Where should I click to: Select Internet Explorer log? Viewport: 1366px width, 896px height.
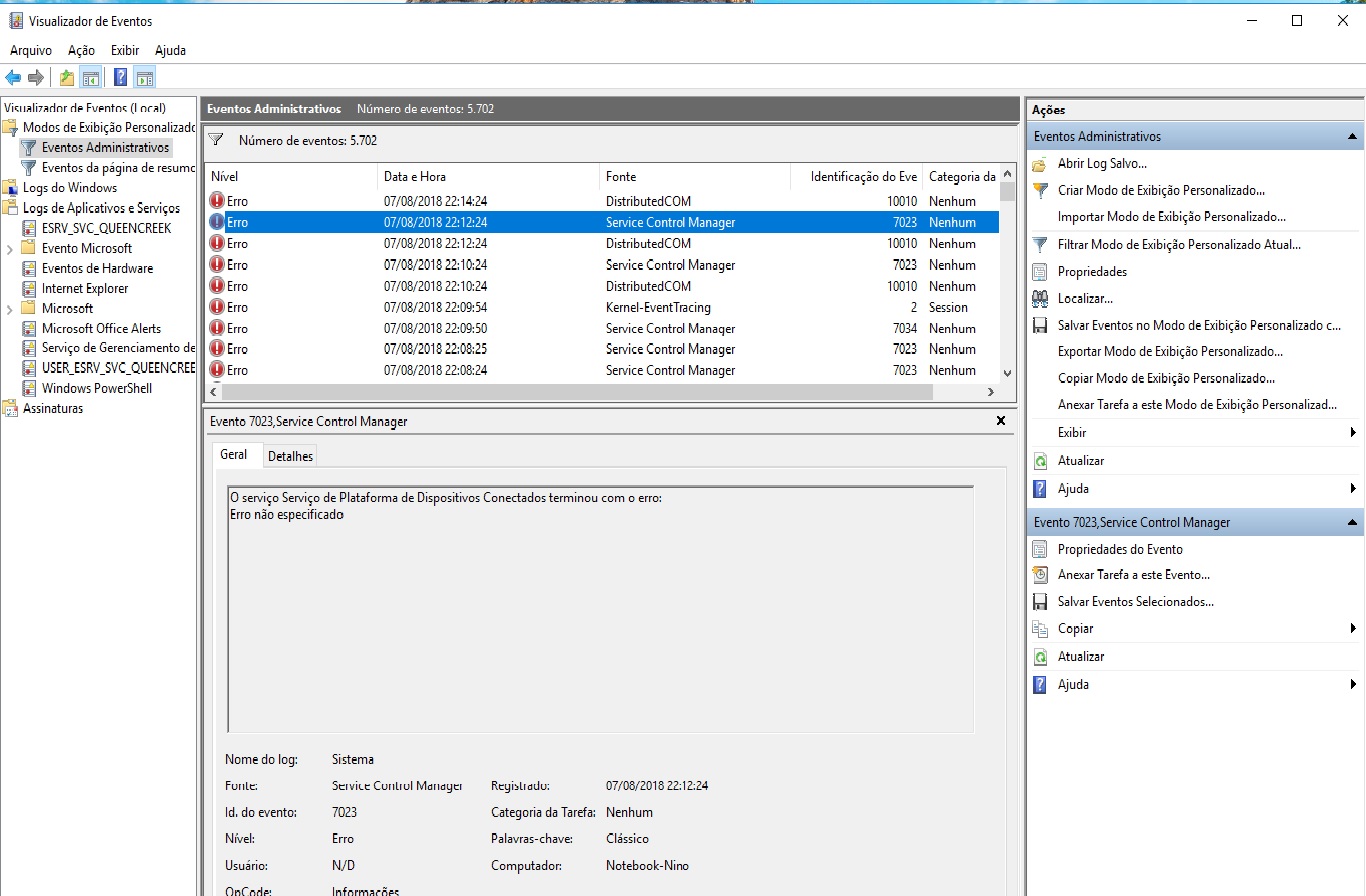[85, 288]
